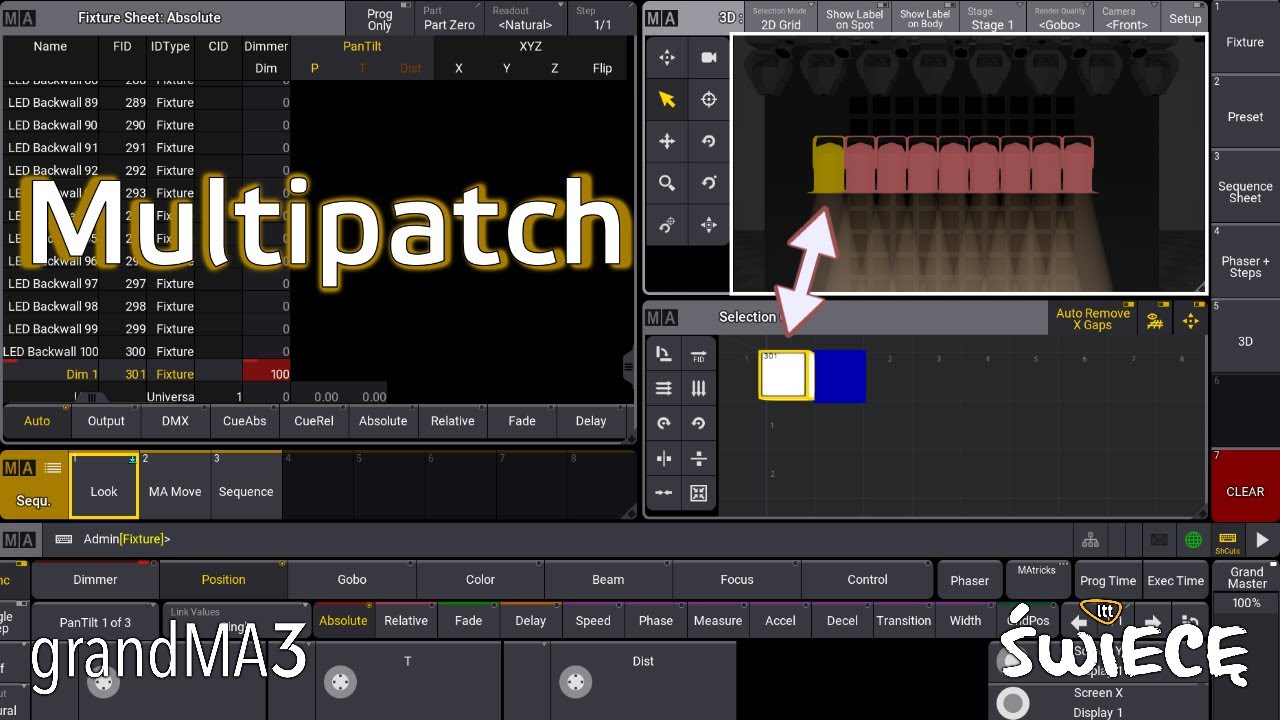Click the ShCuts keyboard shortcuts icon
The height and width of the screenshot is (720, 1280).
(x=1228, y=541)
